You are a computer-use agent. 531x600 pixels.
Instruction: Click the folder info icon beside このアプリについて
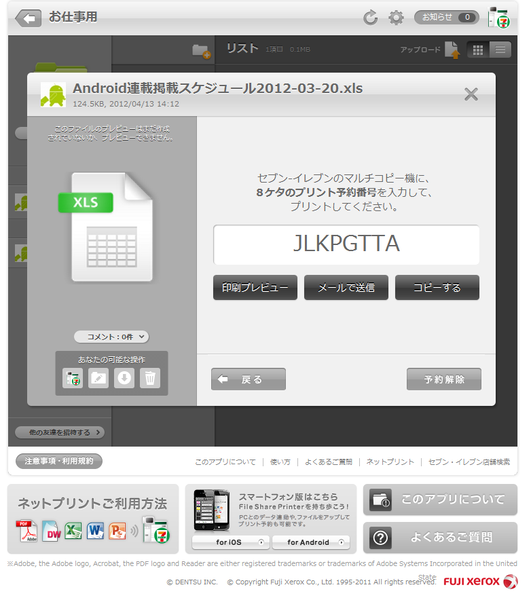pyautogui.click(x=380, y=500)
